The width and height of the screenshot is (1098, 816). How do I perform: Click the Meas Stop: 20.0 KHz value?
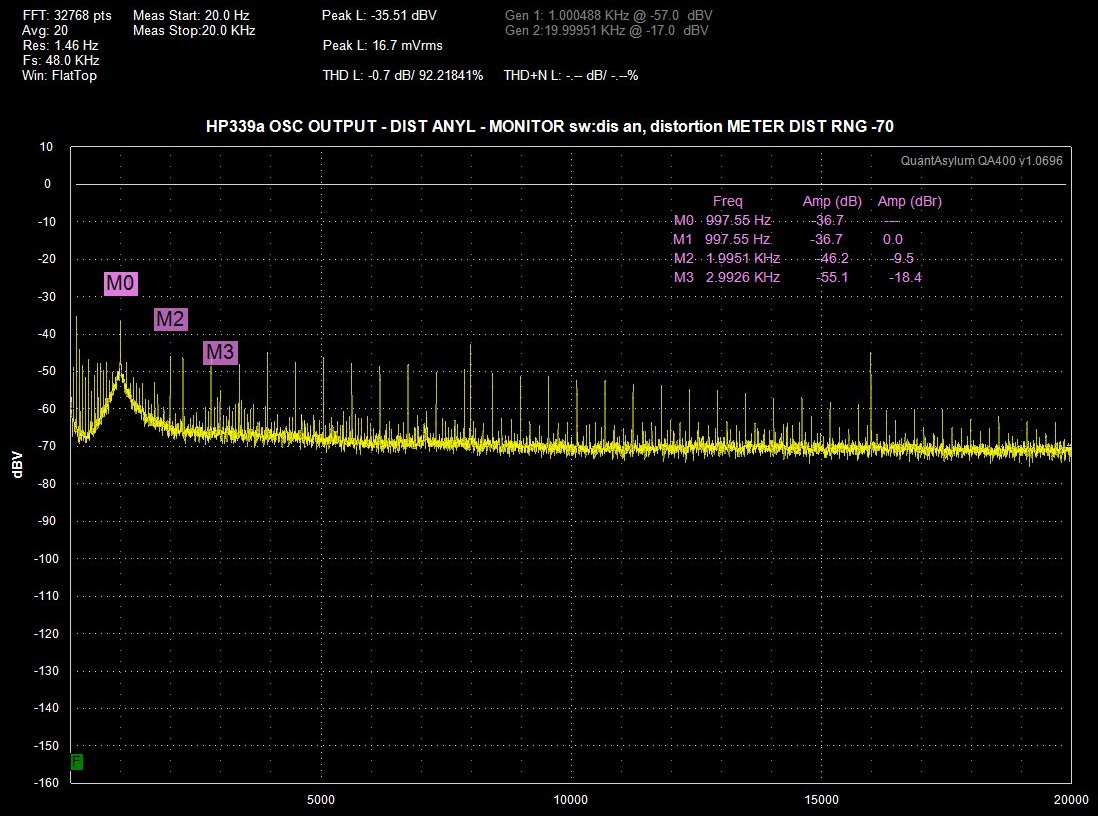point(194,31)
